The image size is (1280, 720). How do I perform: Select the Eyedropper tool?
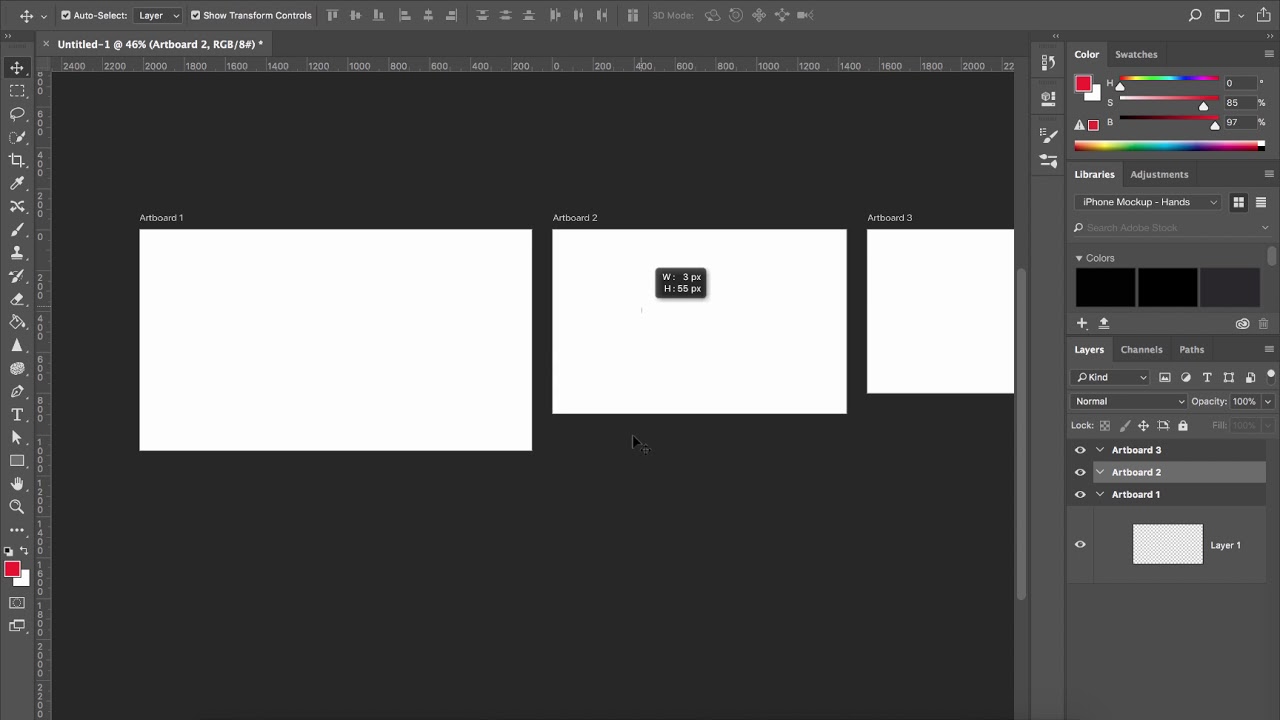17,183
